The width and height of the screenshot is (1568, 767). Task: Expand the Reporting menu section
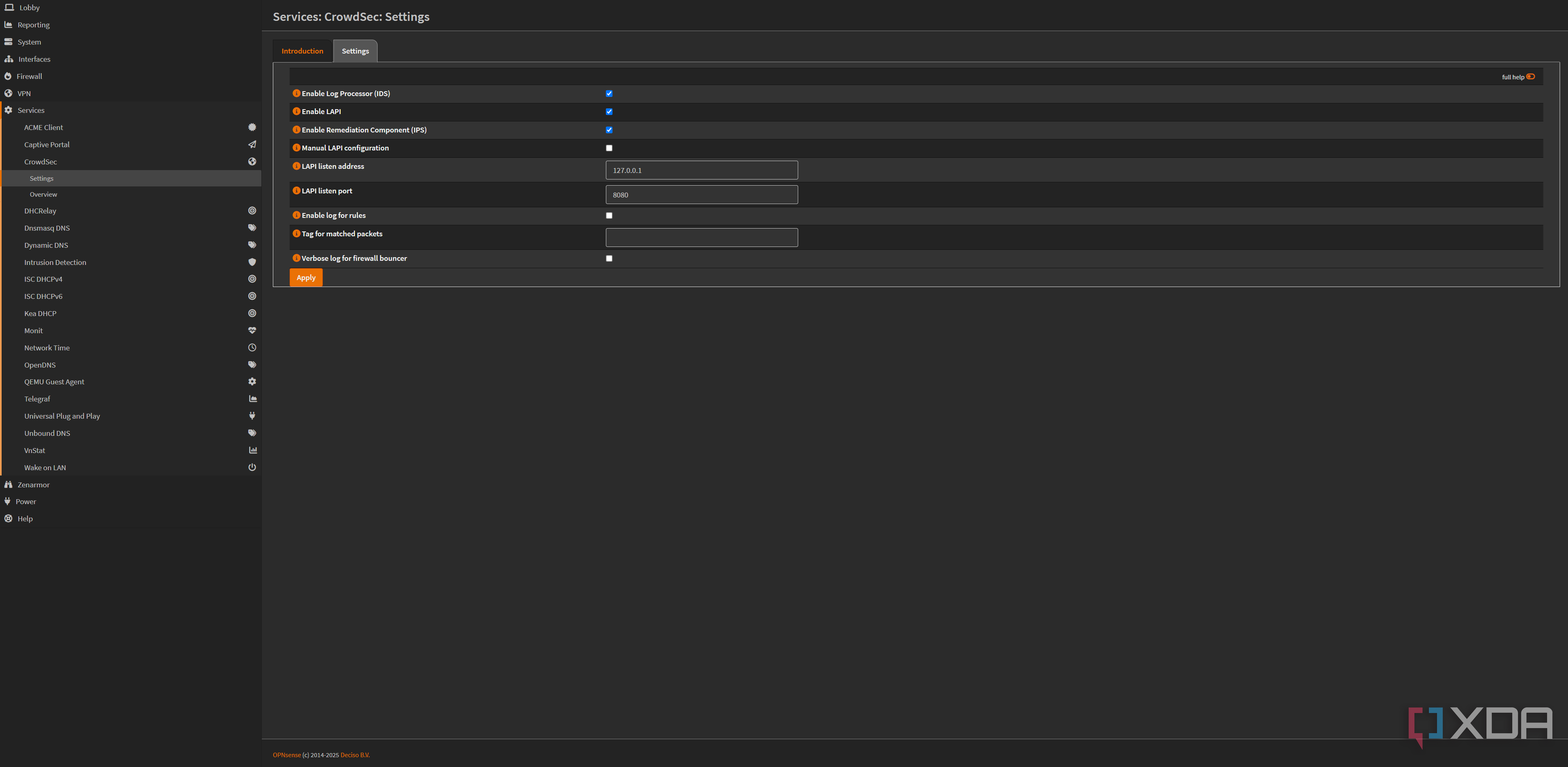click(131, 25)
